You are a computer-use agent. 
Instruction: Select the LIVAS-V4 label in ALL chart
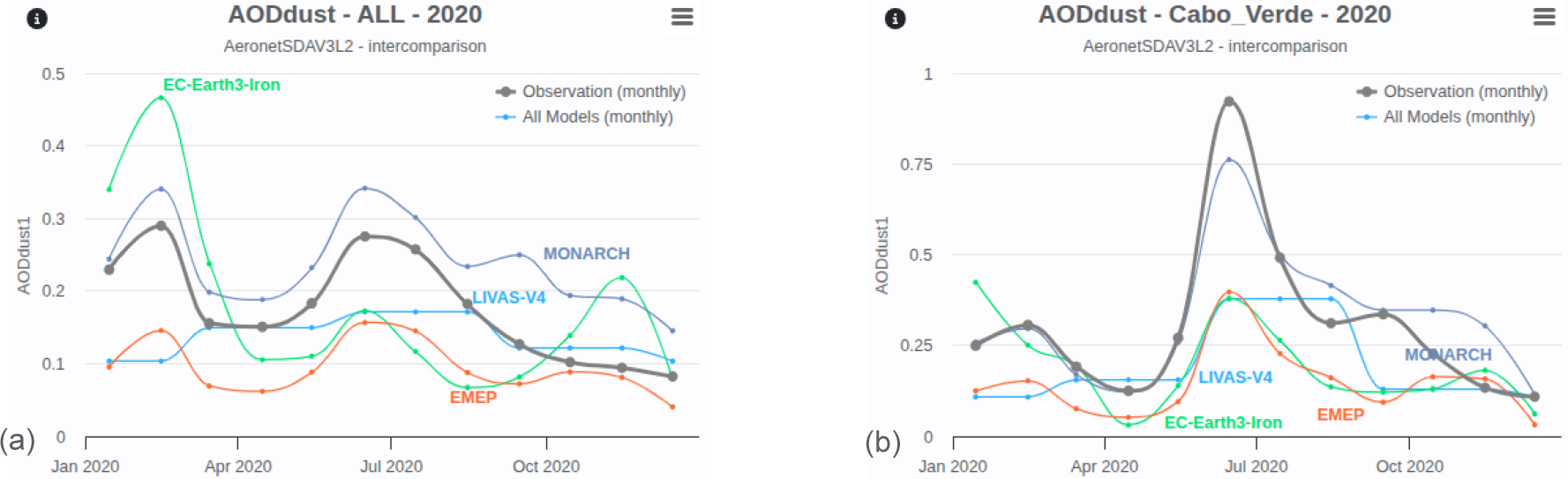coord(509,297)
